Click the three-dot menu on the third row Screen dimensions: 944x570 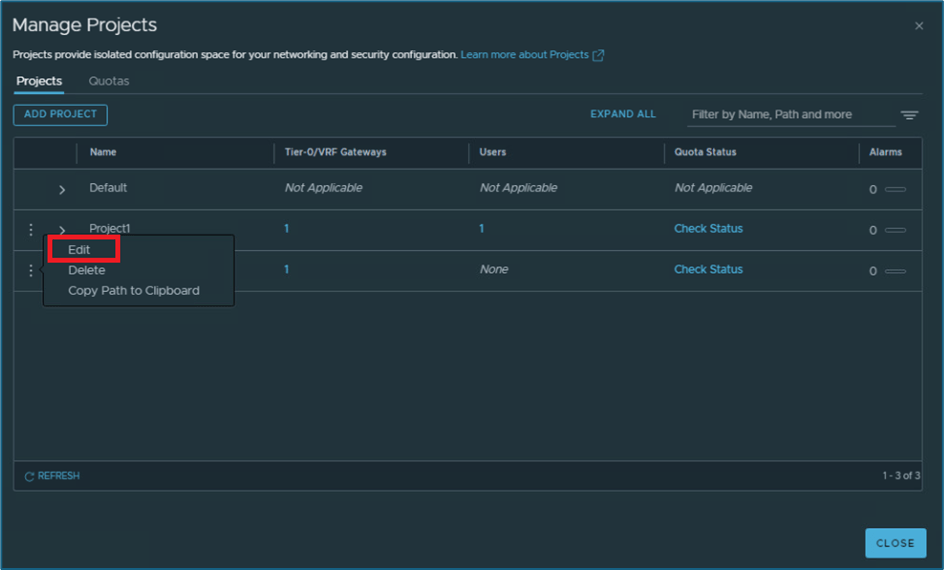[x=31, y=270]
